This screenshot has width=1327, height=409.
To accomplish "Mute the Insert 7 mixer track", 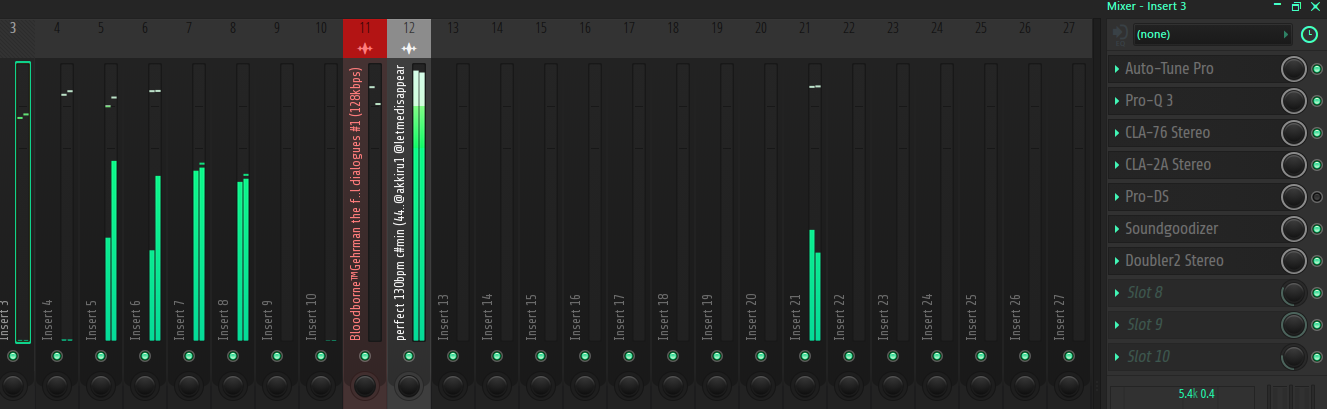I will [x=189, y=356].
